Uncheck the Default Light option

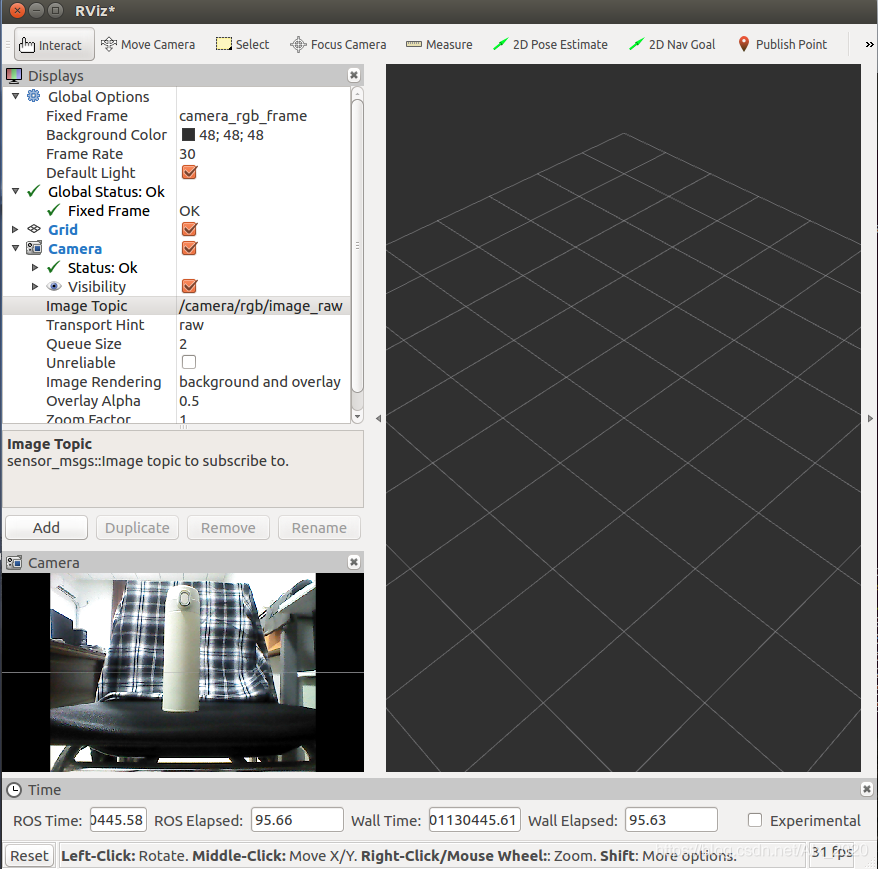point(189,173)
